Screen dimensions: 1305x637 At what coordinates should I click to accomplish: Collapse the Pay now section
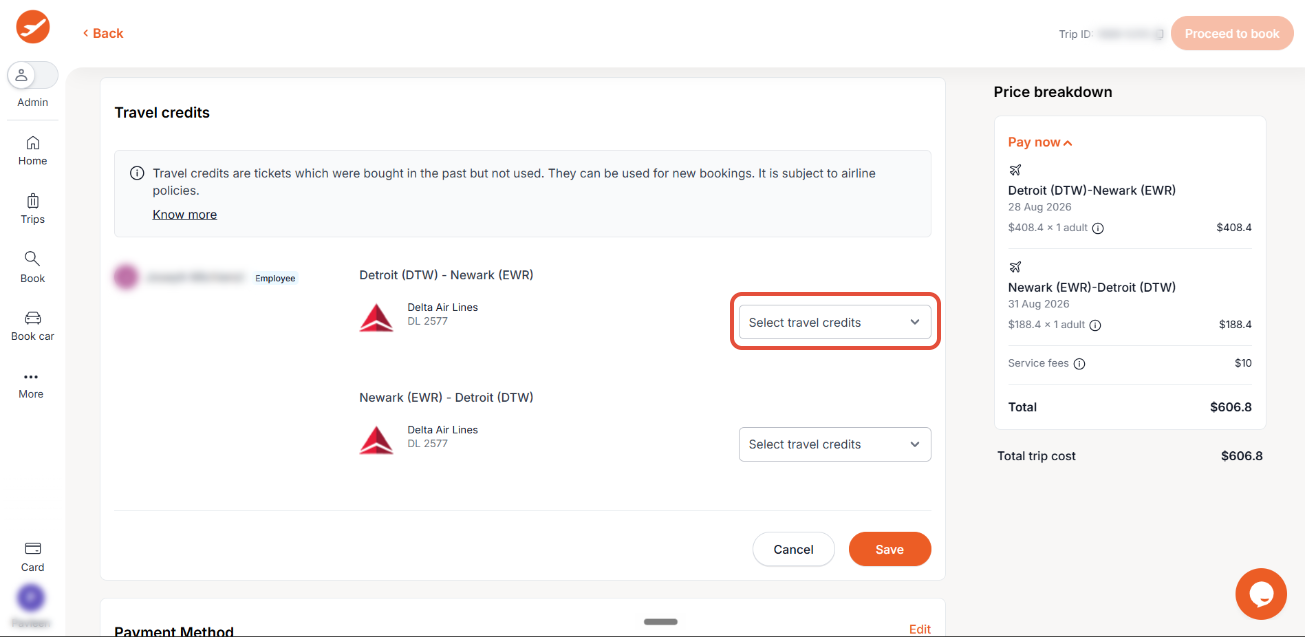tap(1040, 142)
